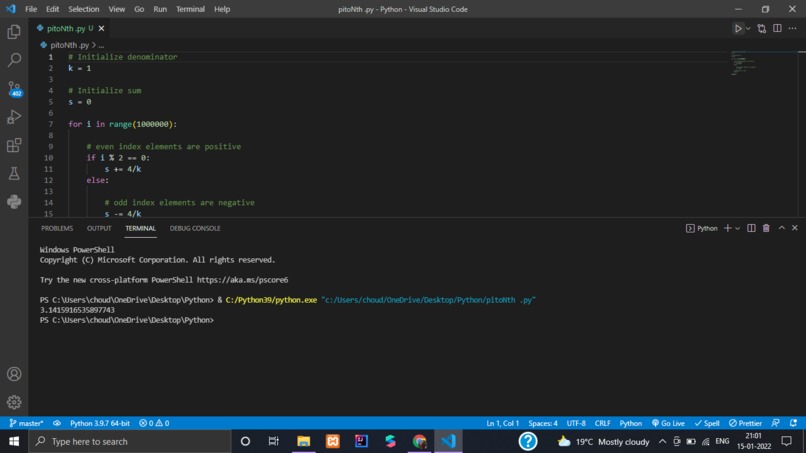Expand the run button dropdown arrow
Viewport: 806px width, 453px height.
click(x=748, y=29)
